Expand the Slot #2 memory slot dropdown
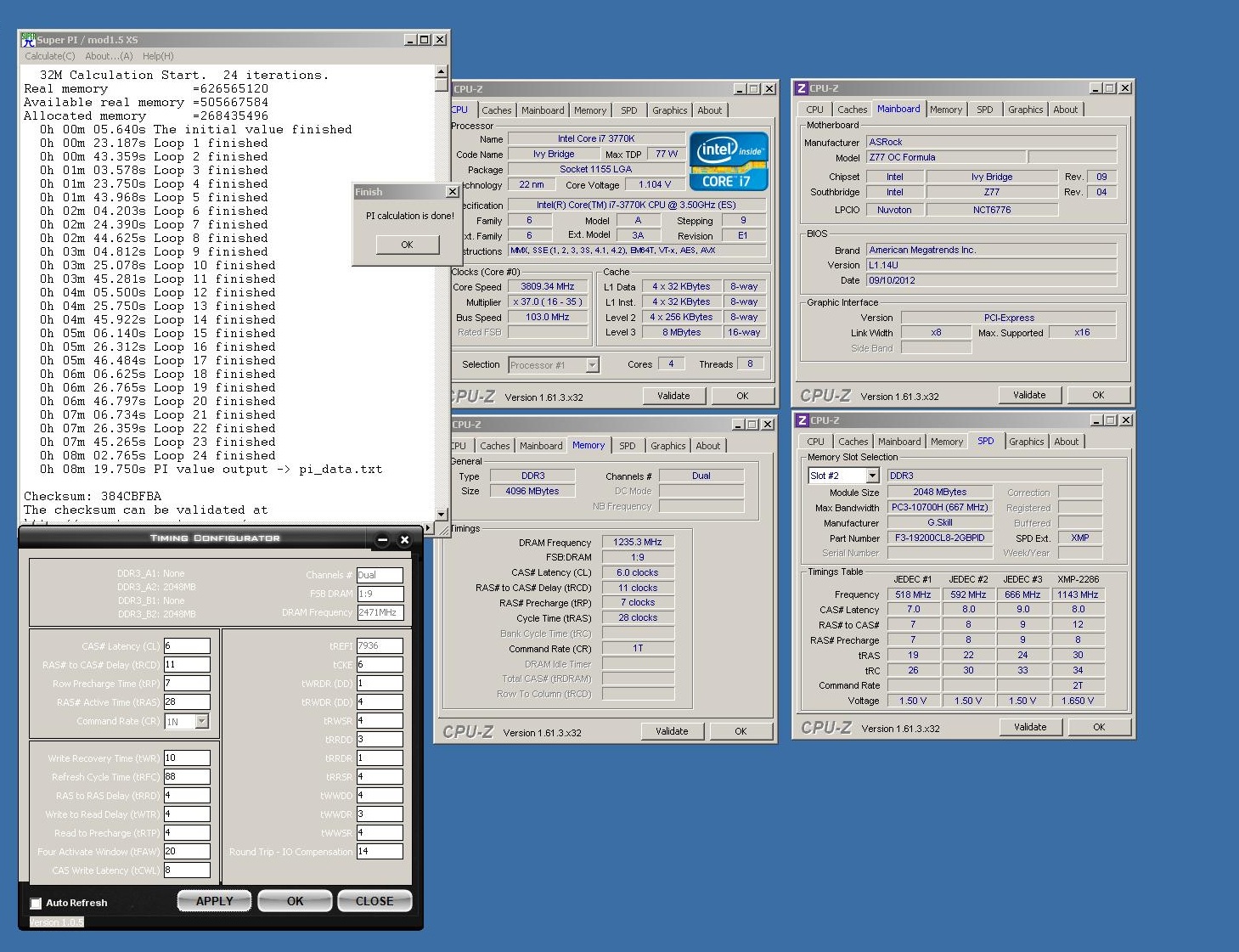The height and width of the screenshot is (952, 1239). [872, 476]
